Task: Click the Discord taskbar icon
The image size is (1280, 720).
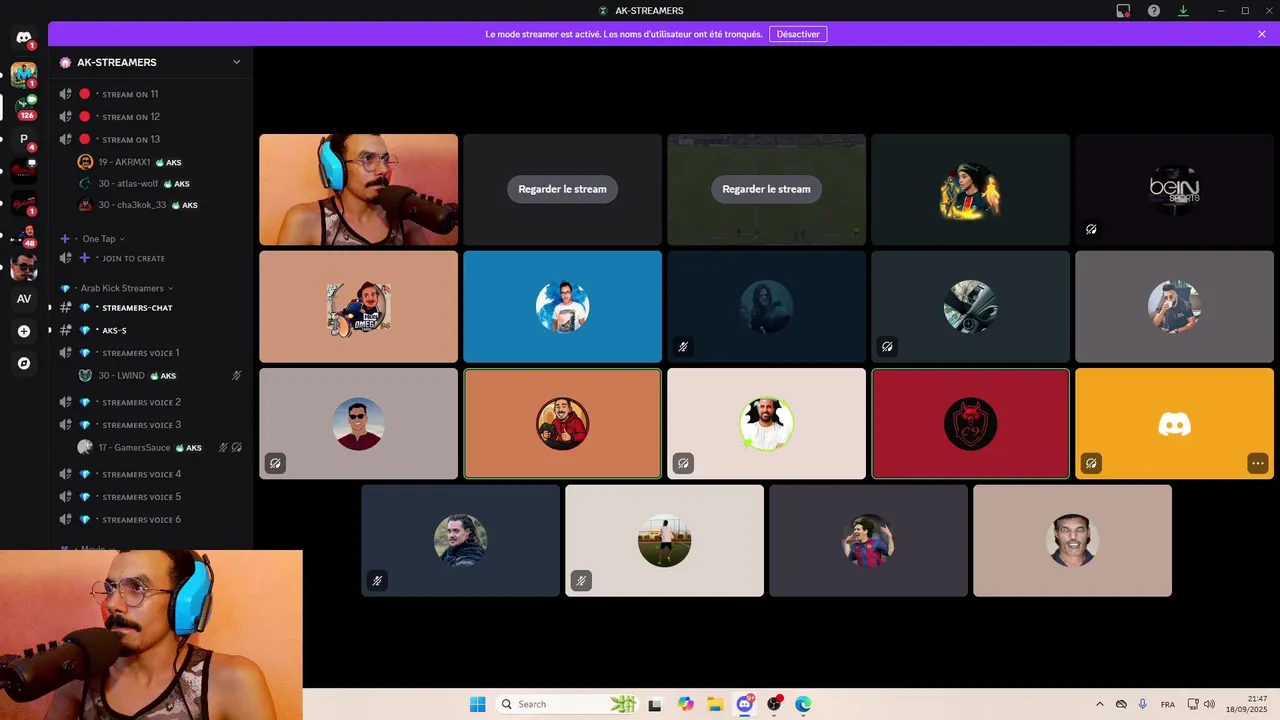Action: point(745,704)
